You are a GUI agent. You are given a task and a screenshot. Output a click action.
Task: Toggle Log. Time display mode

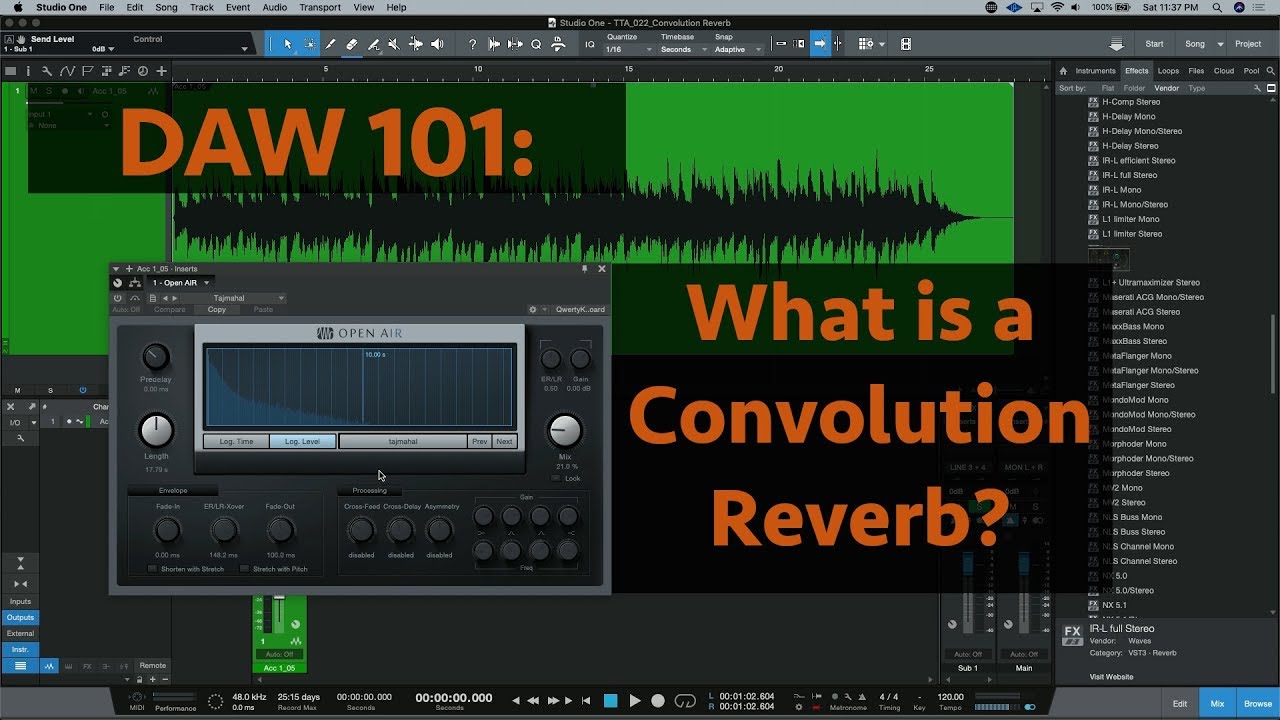236,441
